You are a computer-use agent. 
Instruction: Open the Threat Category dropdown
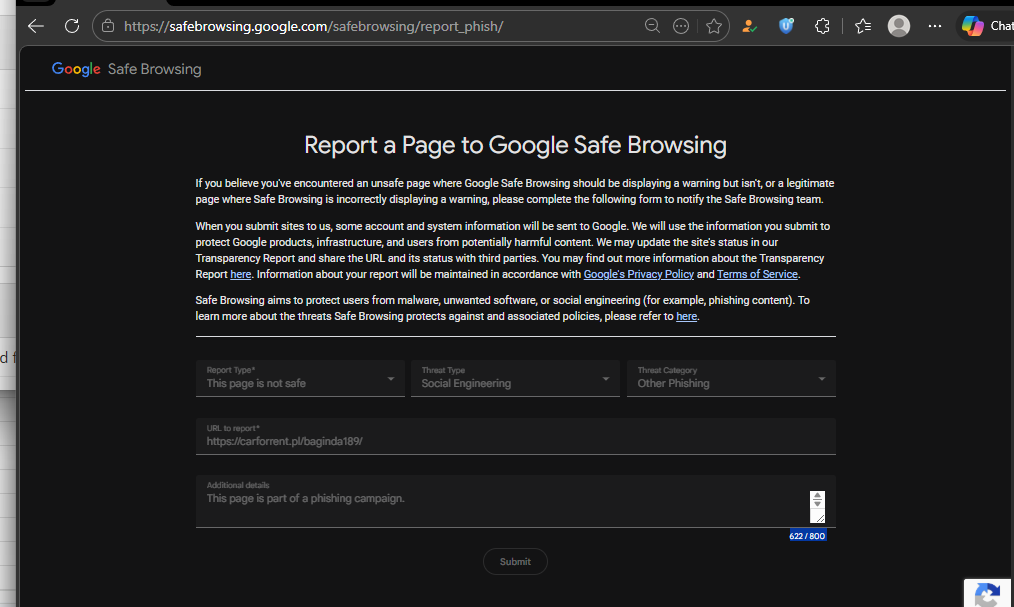731,378
